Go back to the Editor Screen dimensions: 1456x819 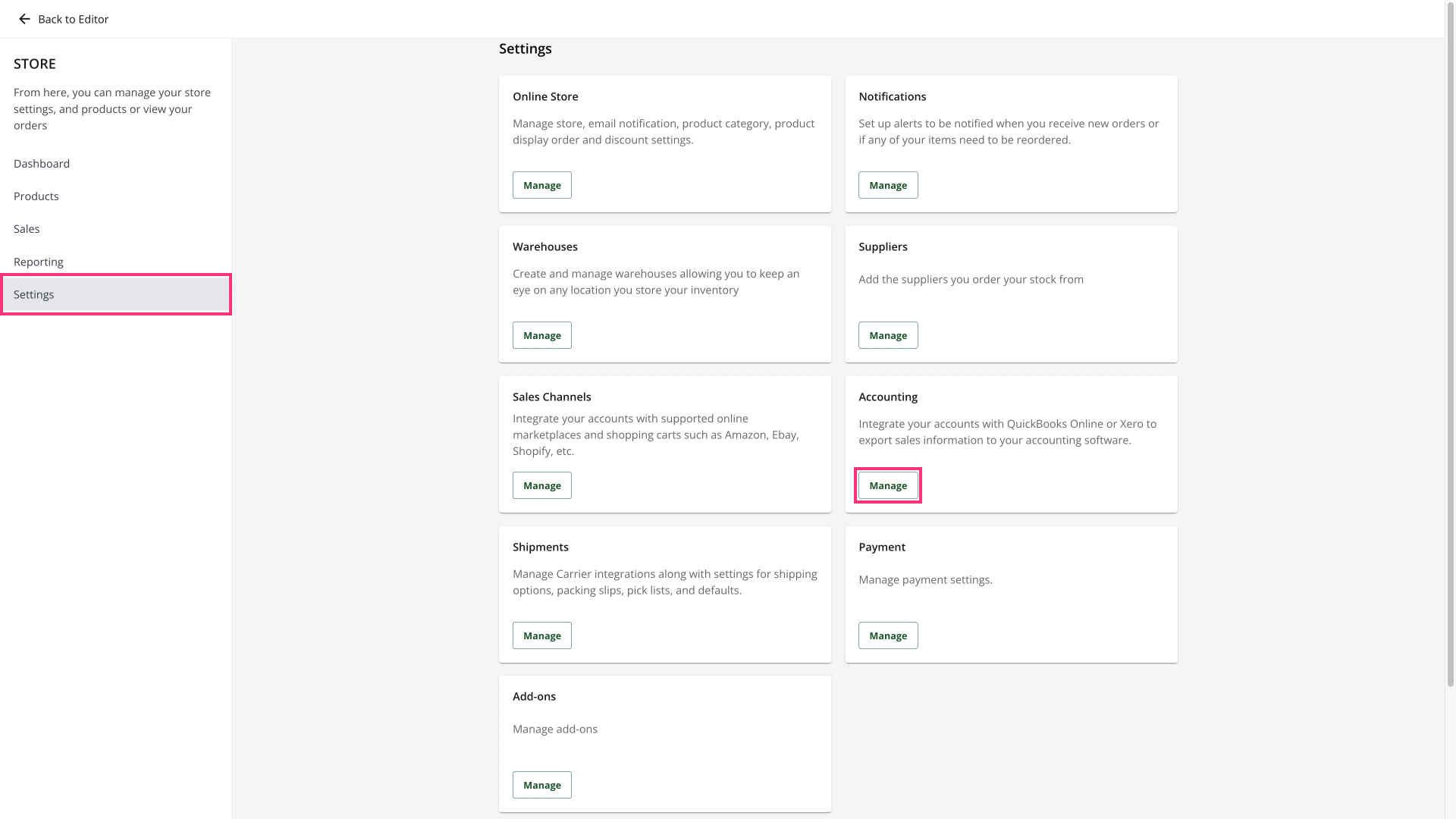tap(73, 19)
